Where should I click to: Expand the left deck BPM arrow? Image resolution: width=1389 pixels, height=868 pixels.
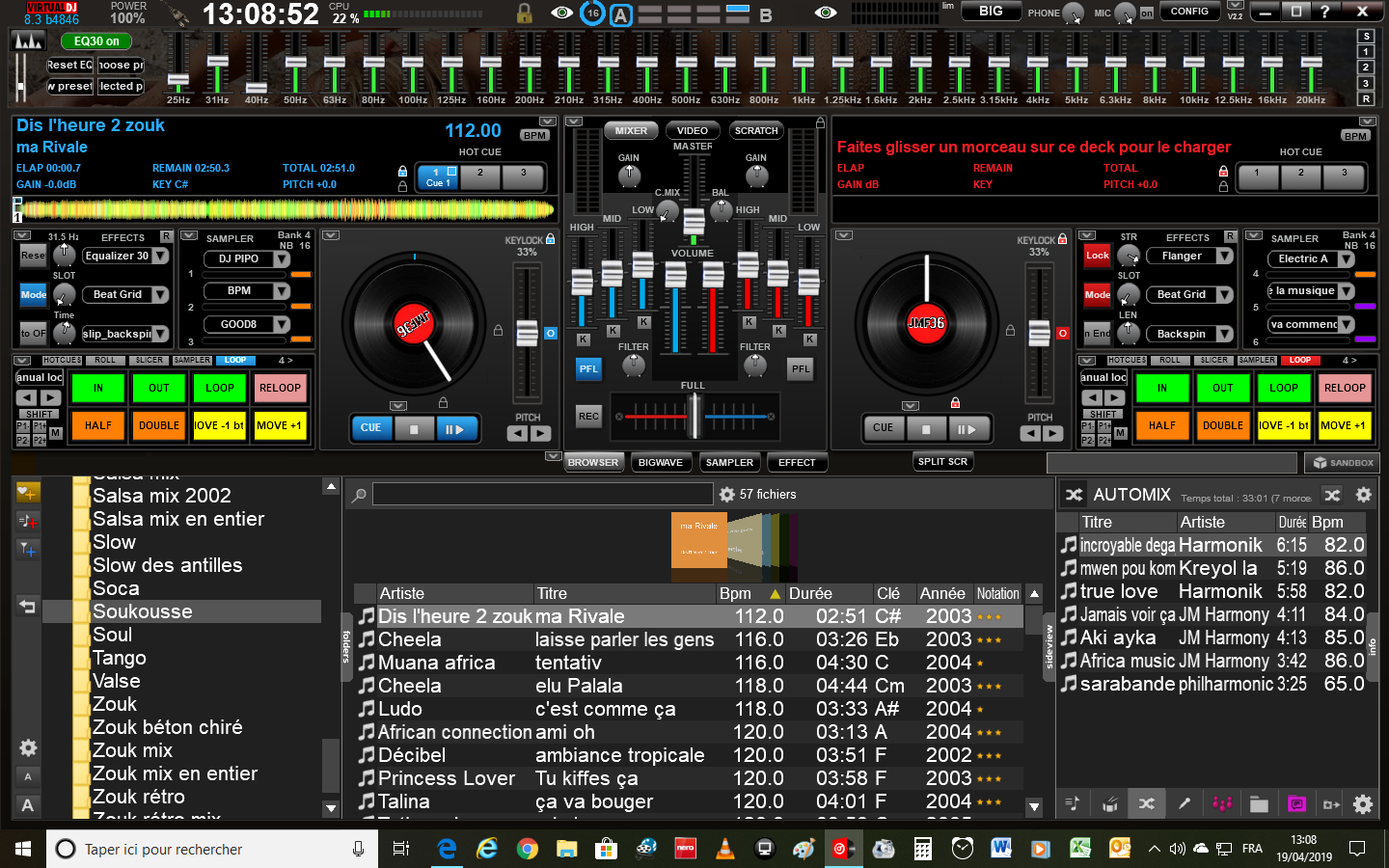pyautogui.click(x=548, y=122)
